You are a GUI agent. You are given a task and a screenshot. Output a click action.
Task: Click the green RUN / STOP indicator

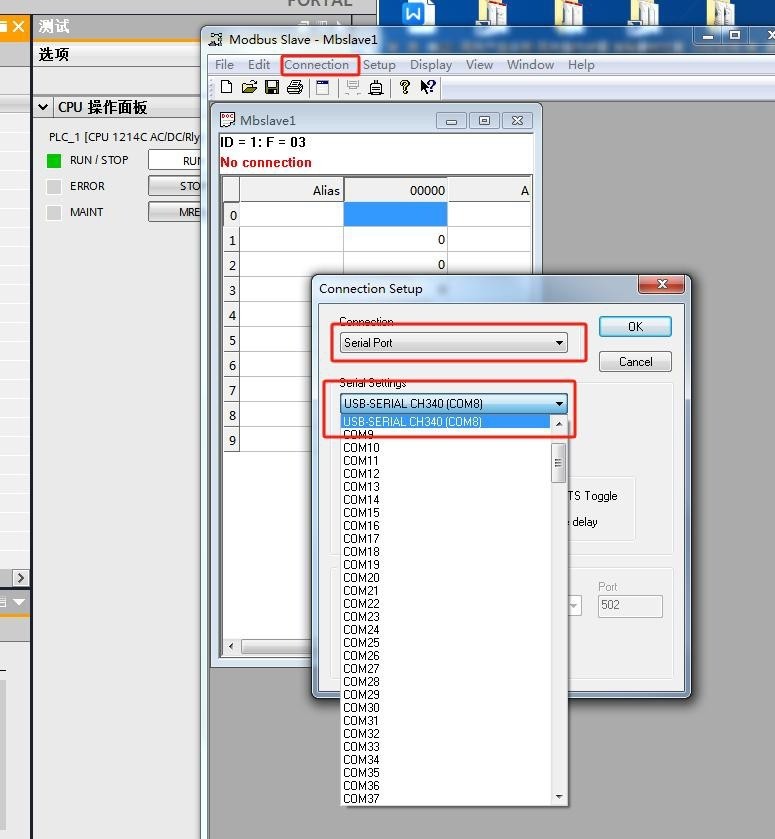[x=54, y=161]
